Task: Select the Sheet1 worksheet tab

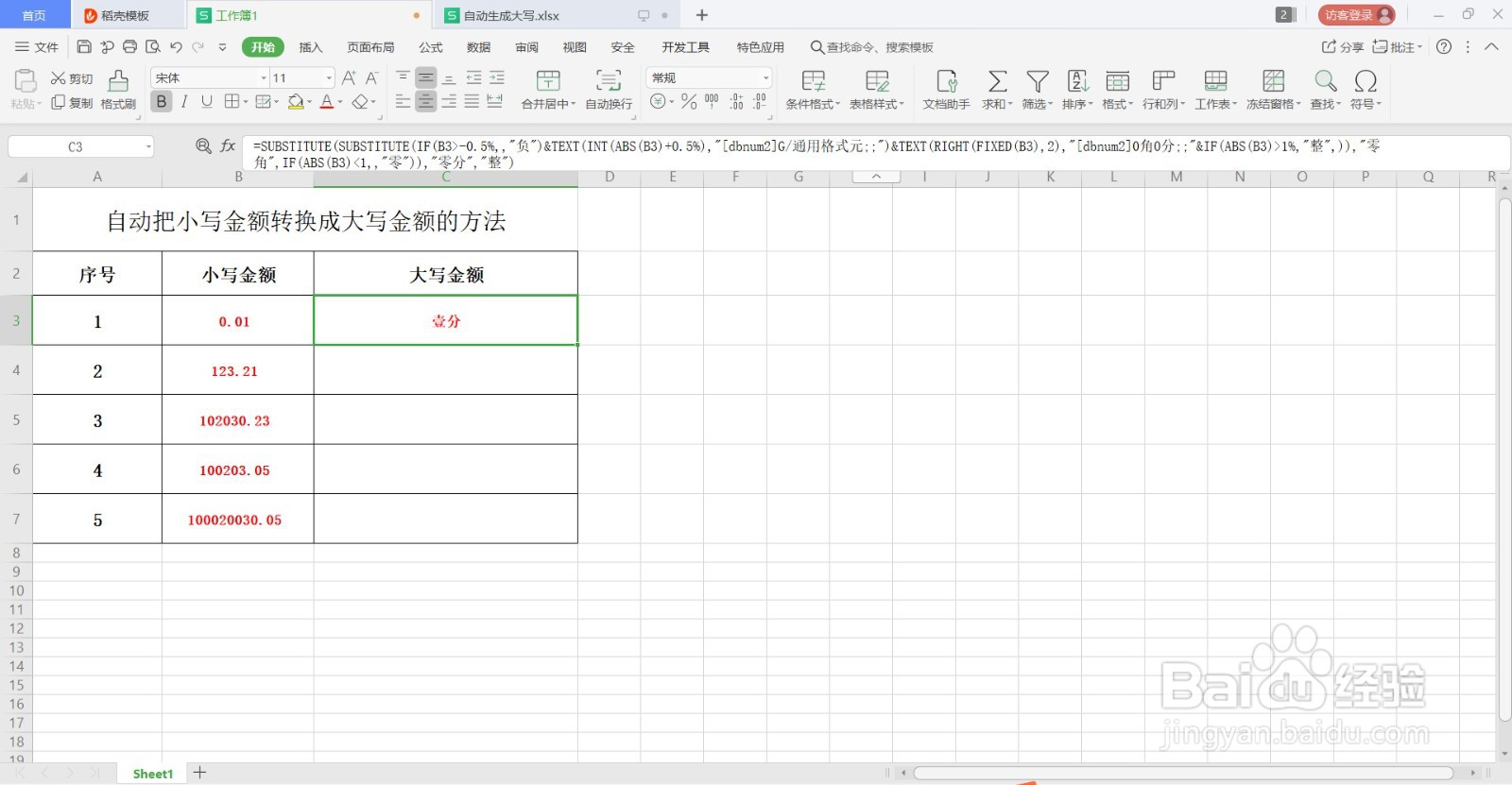Action: 152,774
